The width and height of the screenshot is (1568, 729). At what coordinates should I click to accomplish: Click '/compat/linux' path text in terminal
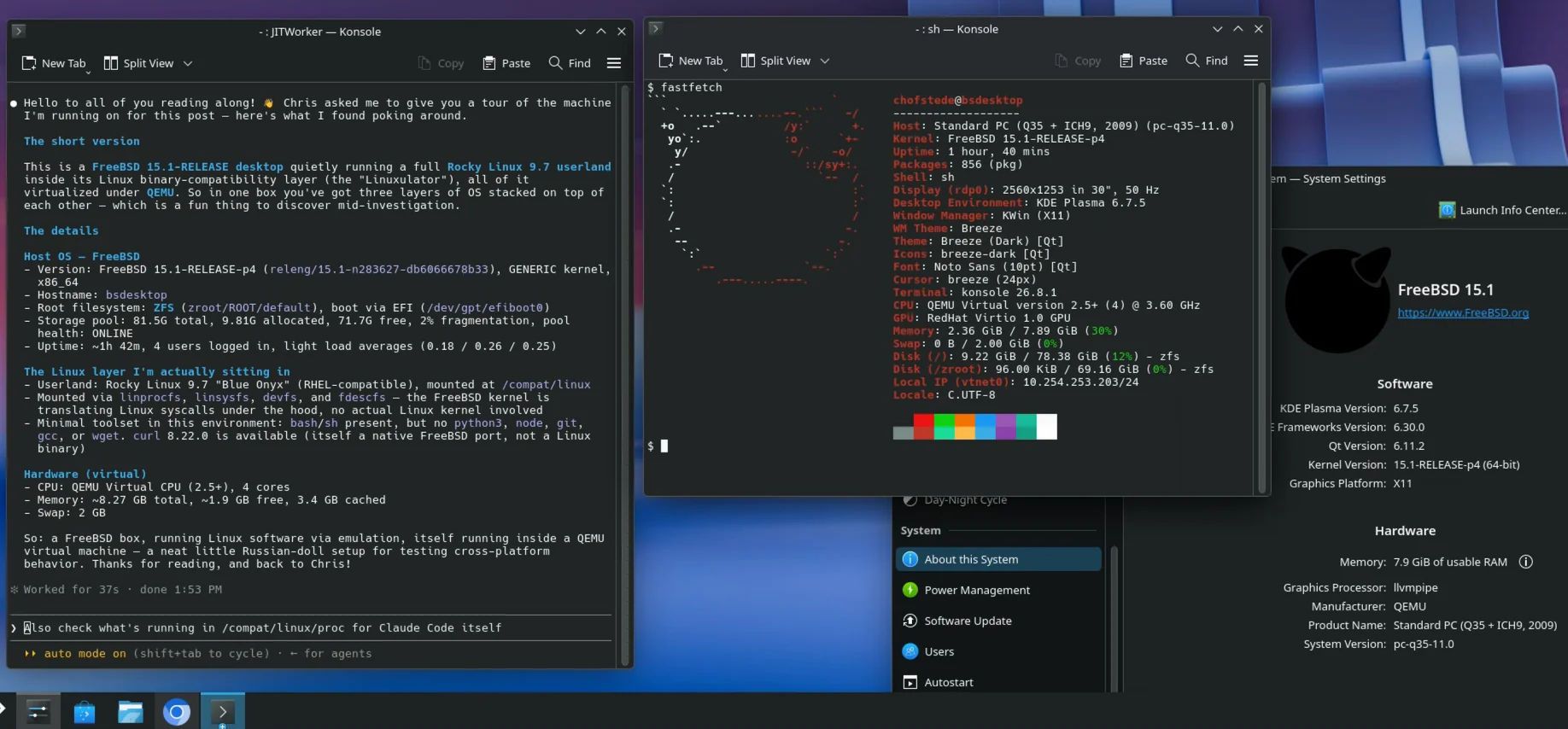(x=546, y=384)
